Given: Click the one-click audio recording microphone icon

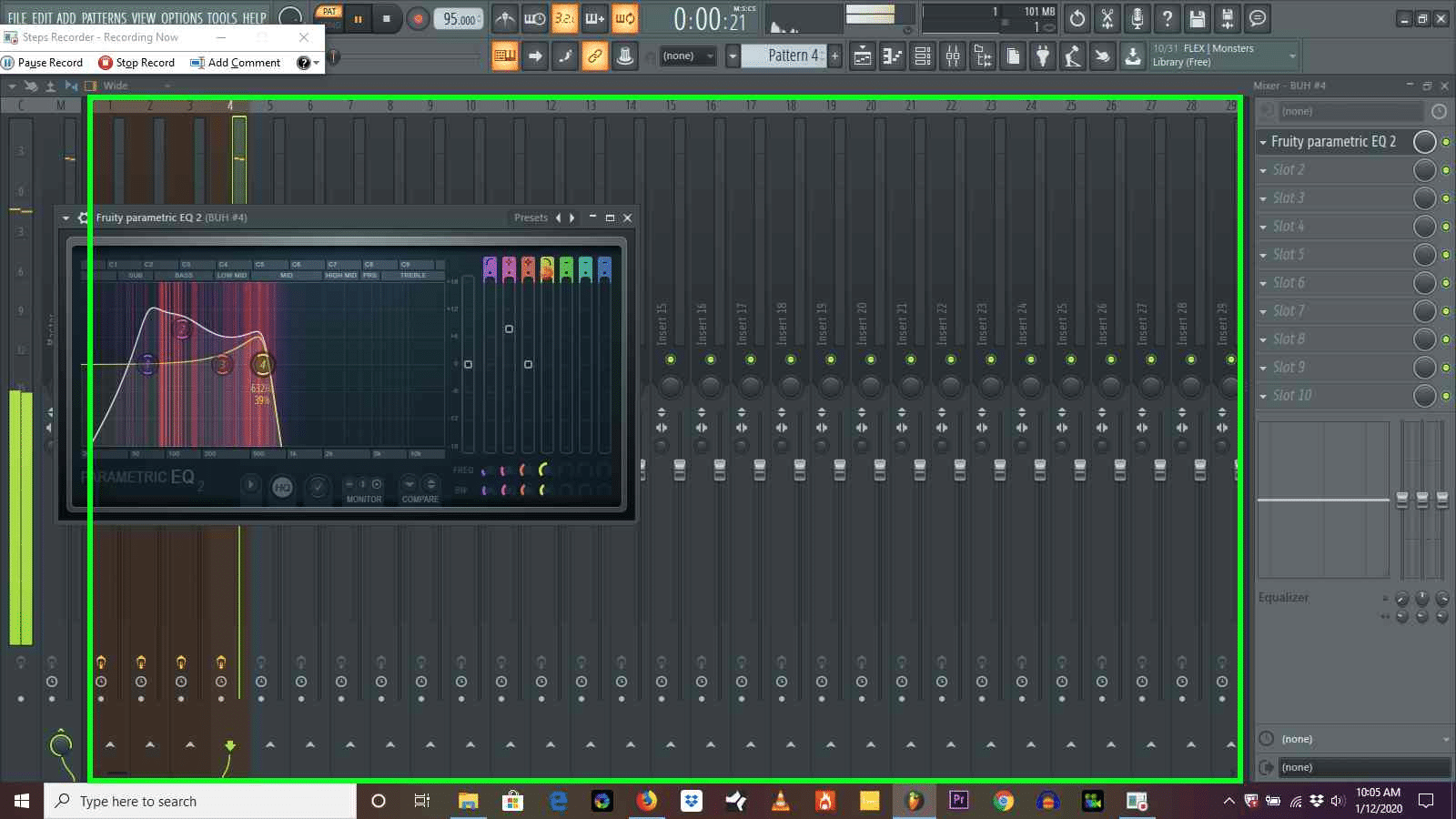Looking at the screenshot, I should tap(1137, 18).
